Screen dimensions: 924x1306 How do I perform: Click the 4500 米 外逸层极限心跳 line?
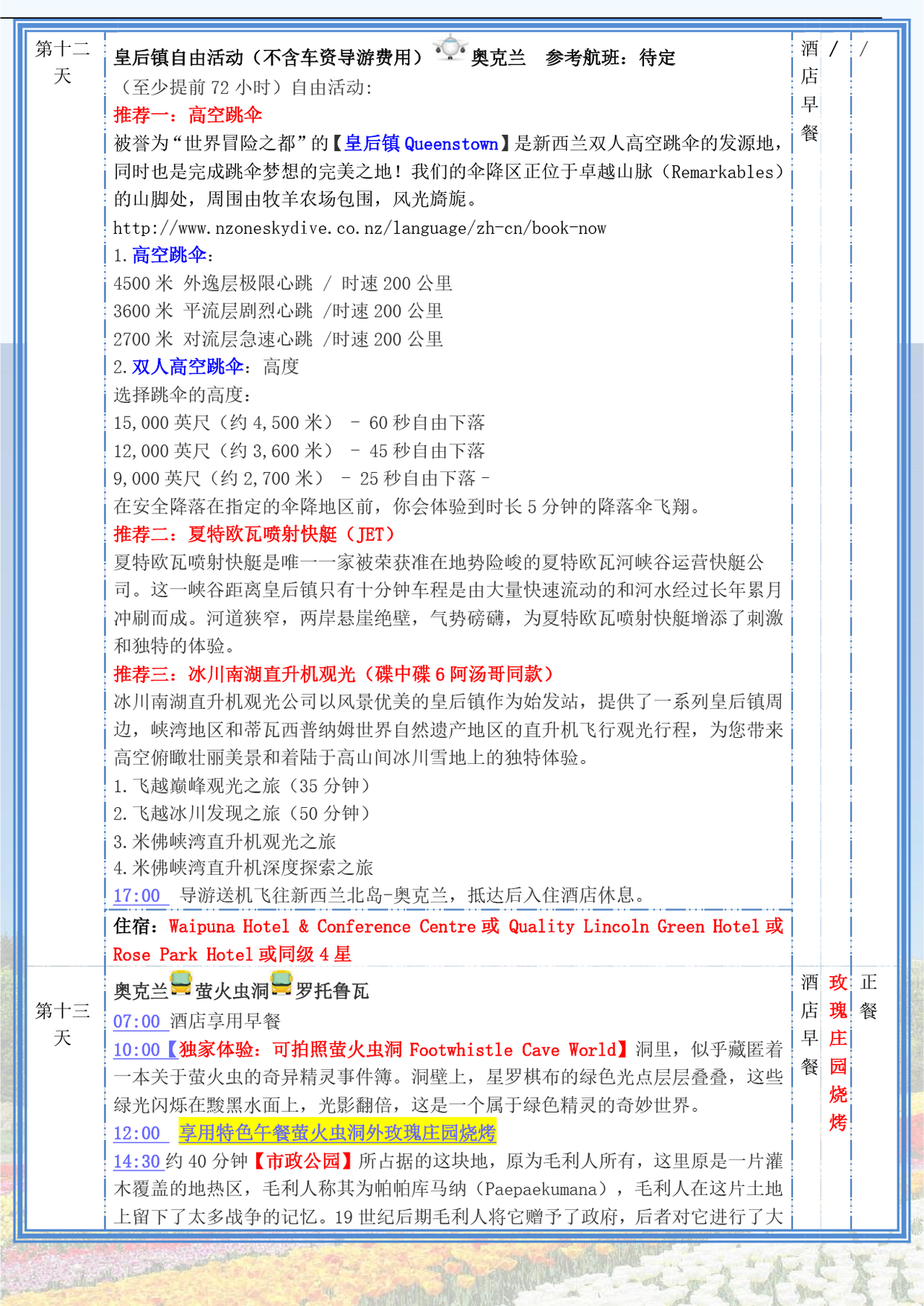(283, 283)
